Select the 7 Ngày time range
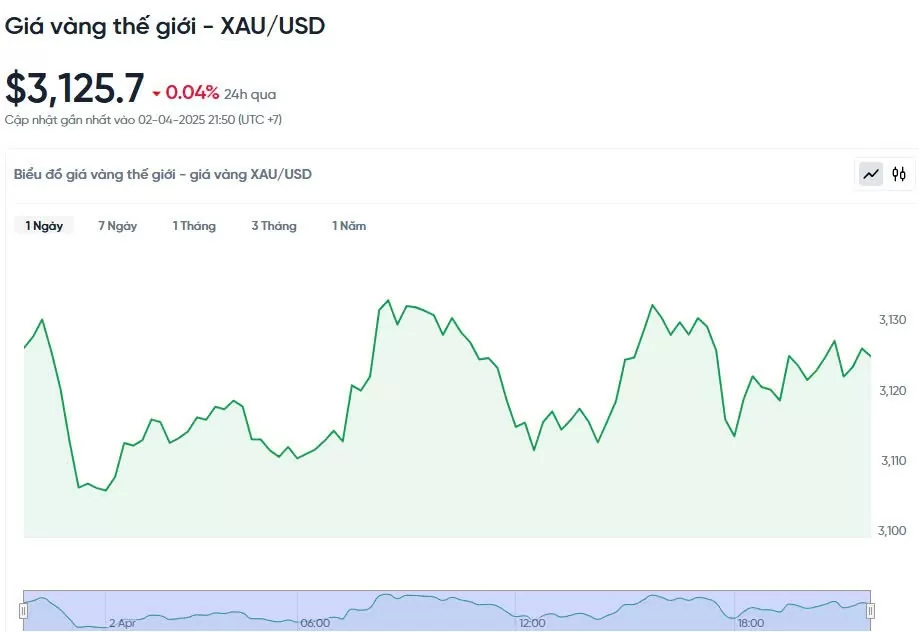 (117, 226)
